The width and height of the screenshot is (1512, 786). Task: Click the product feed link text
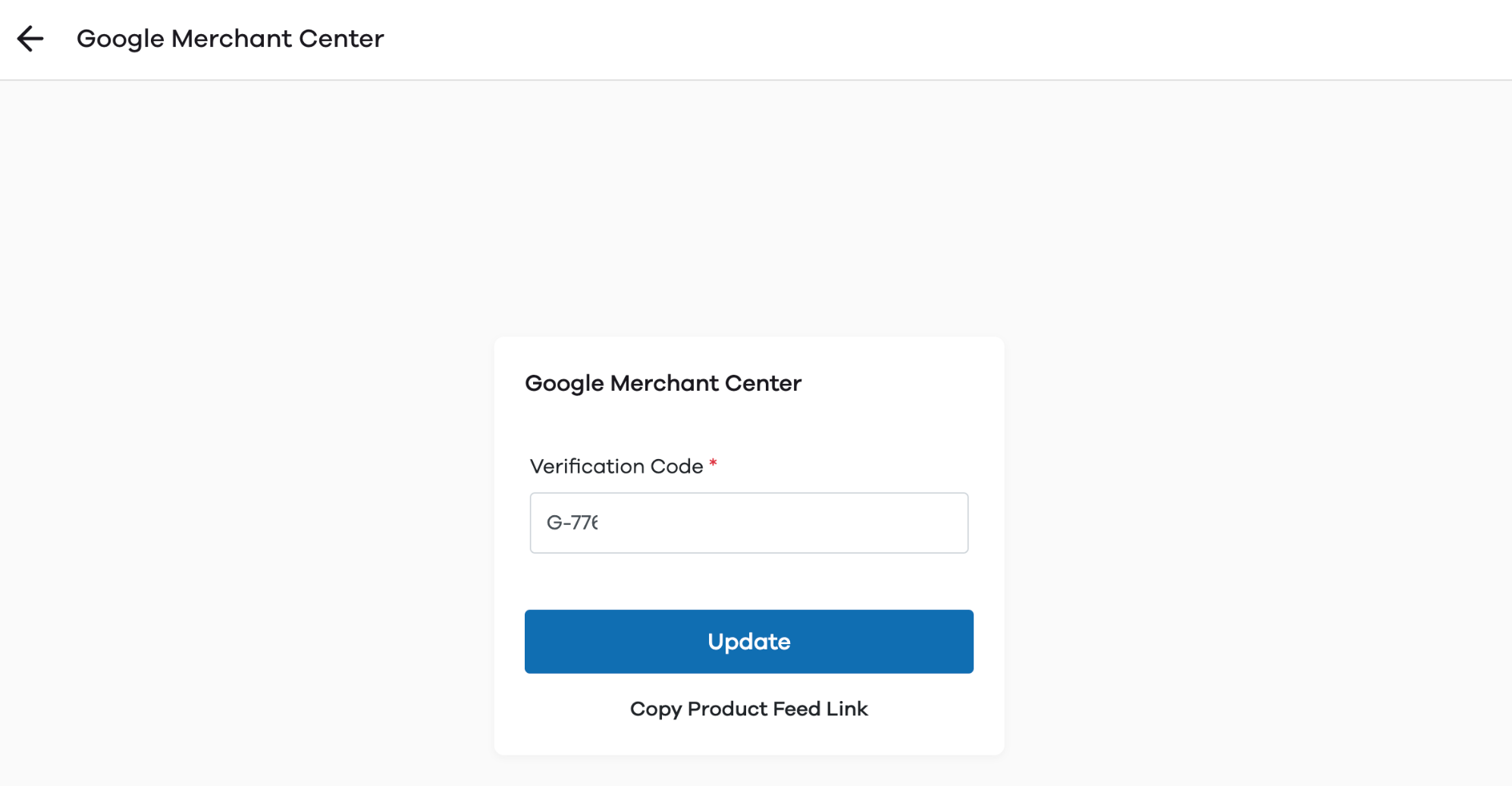tap(749, 709)
